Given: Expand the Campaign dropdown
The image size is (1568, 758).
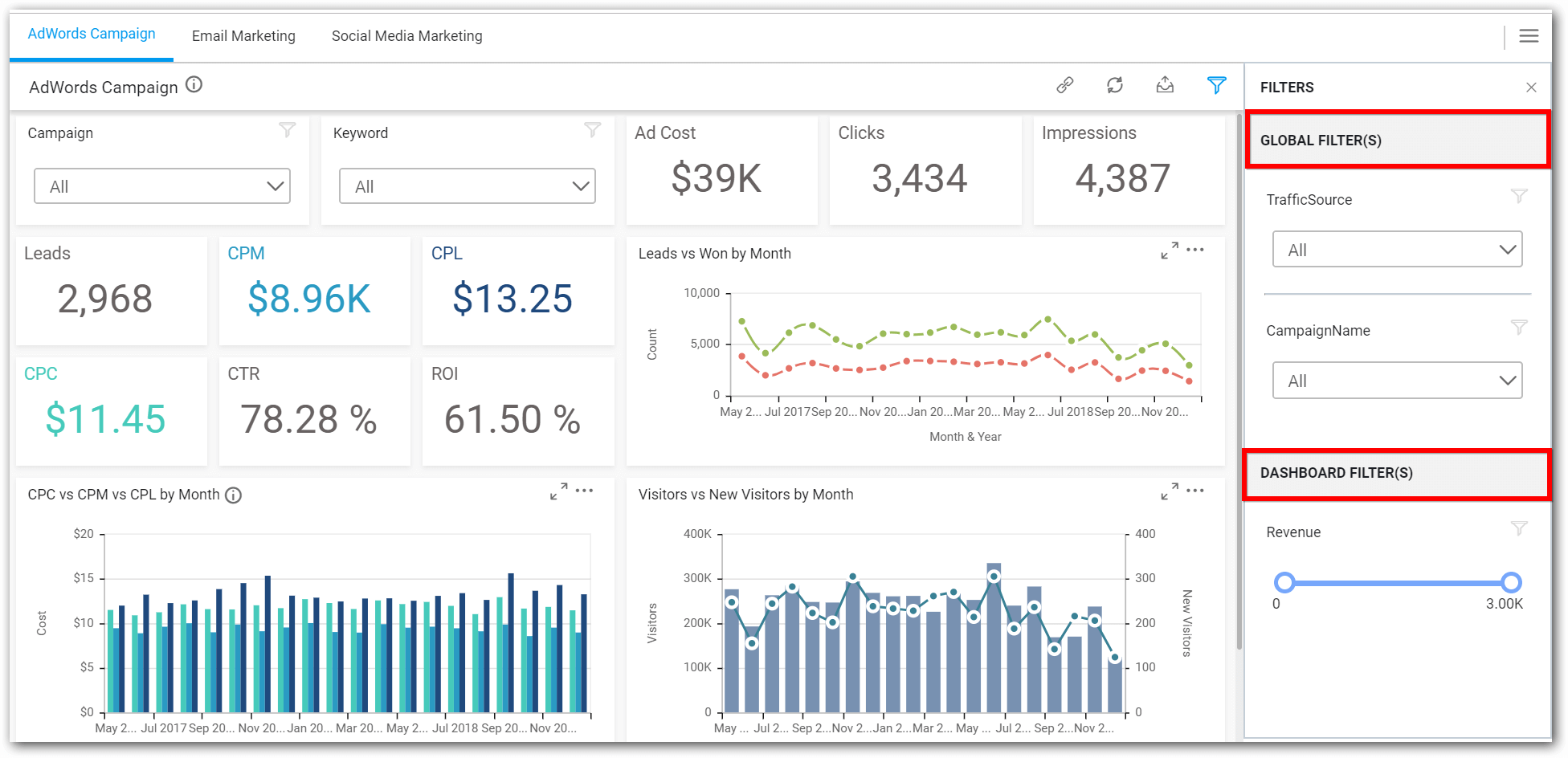Looking at the screenshot, I should tap(162, 186).
